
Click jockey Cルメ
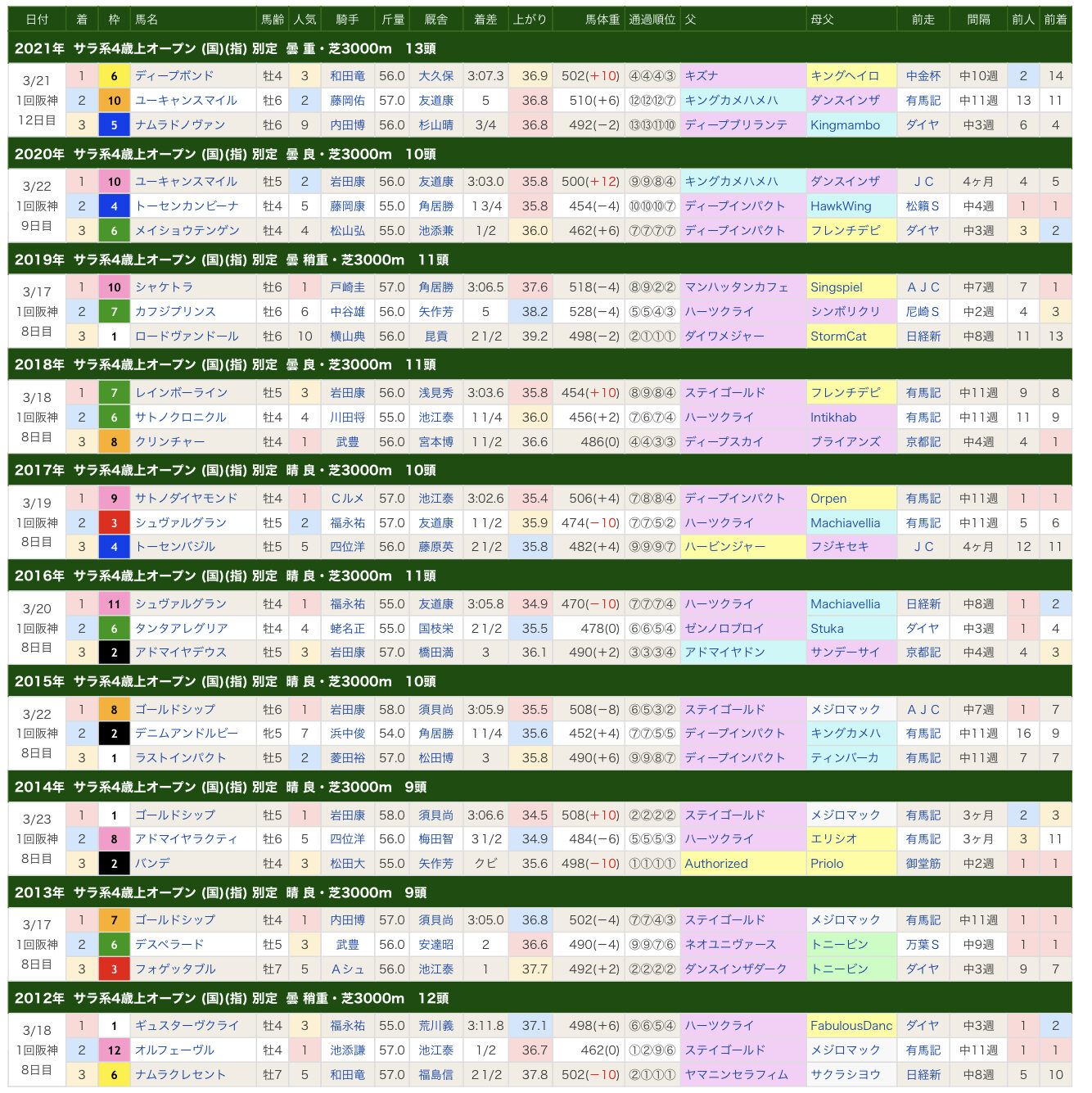[348, 499]
